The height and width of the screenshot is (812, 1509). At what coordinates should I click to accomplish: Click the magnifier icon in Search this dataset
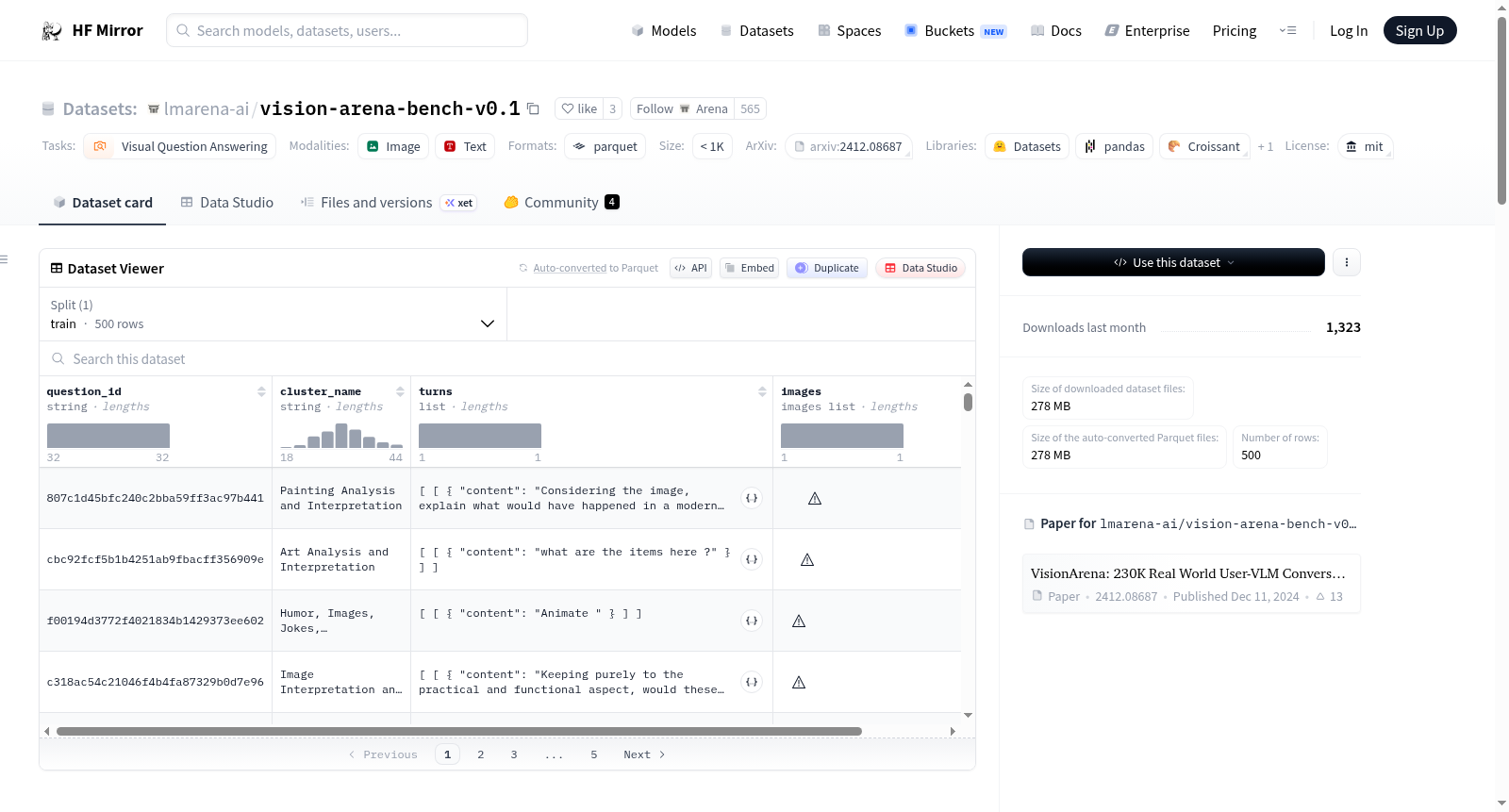(58, 358)
